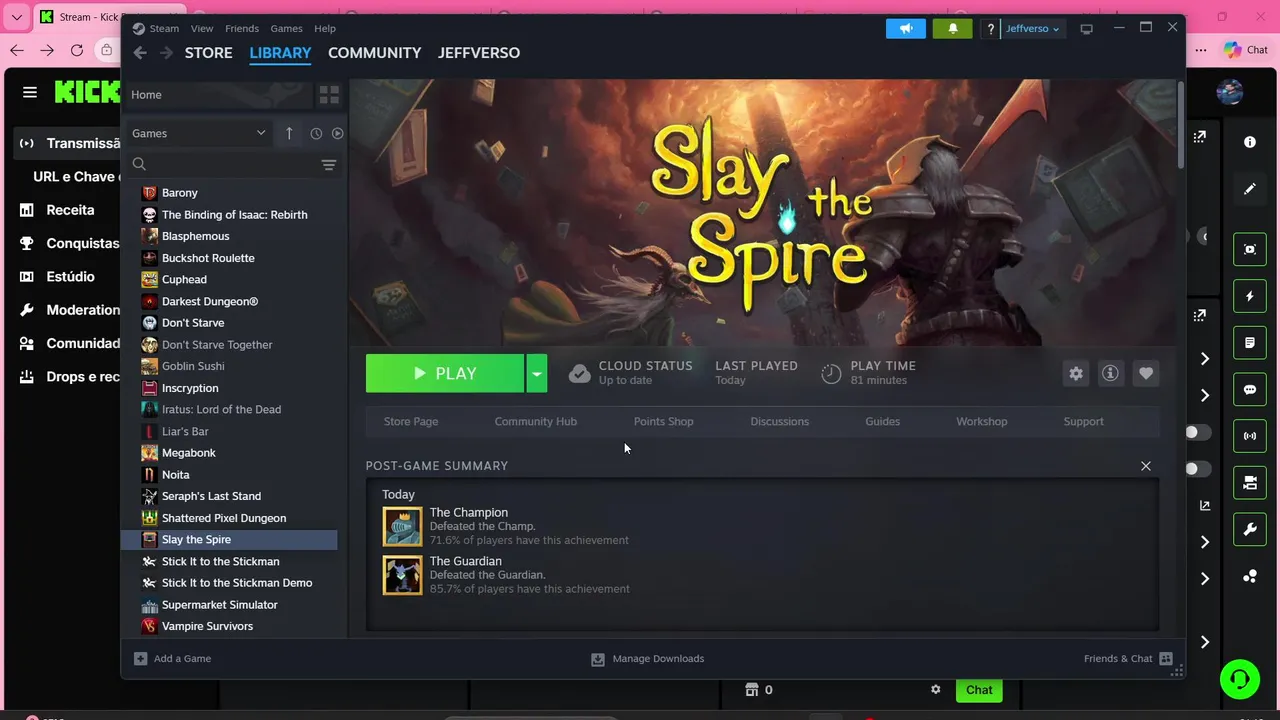Open the Store Page link

411,421
